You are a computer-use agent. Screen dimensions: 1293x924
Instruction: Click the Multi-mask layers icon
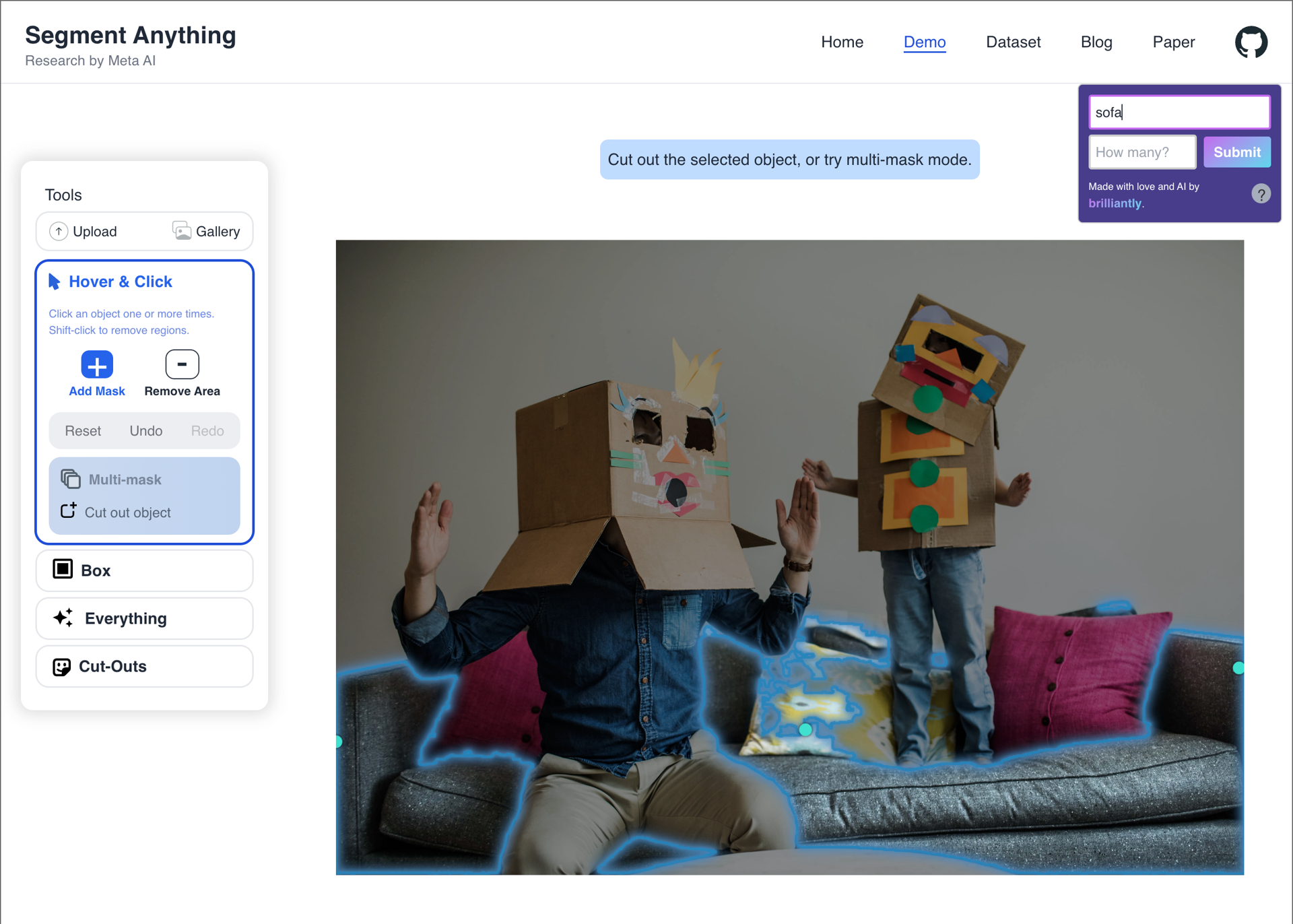[71, 479]
